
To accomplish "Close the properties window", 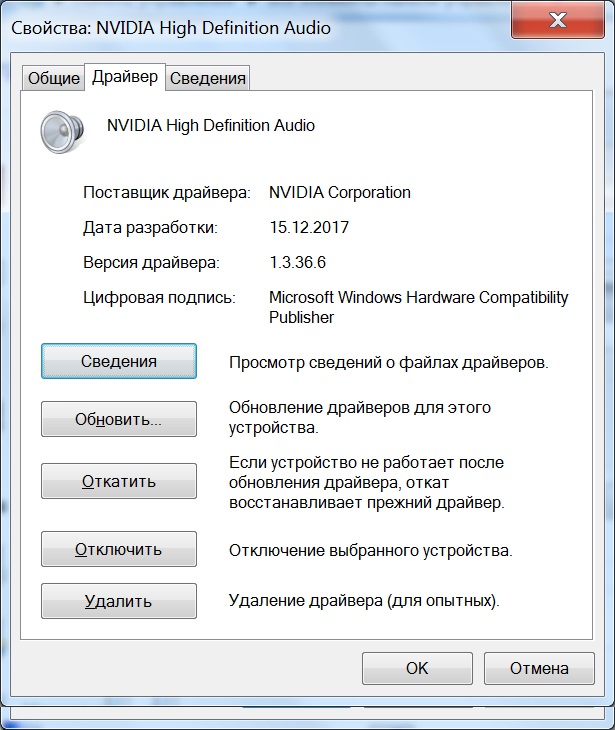I will (x=561, y=19).
